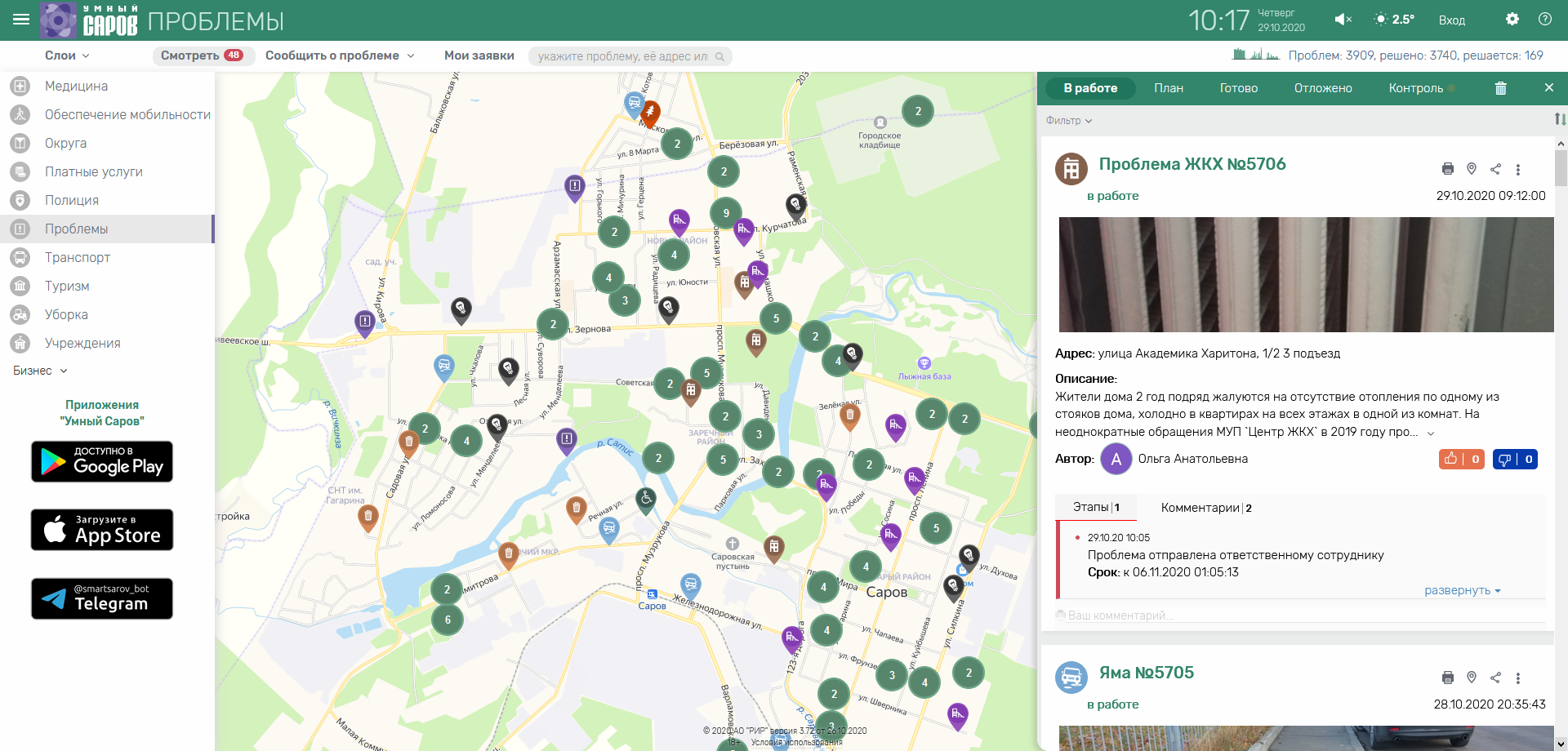Image resolution: width=1568 pixels, height=751 pixels.
Task: Switch to the Готово tab
Action: (x=1238, y=88)
